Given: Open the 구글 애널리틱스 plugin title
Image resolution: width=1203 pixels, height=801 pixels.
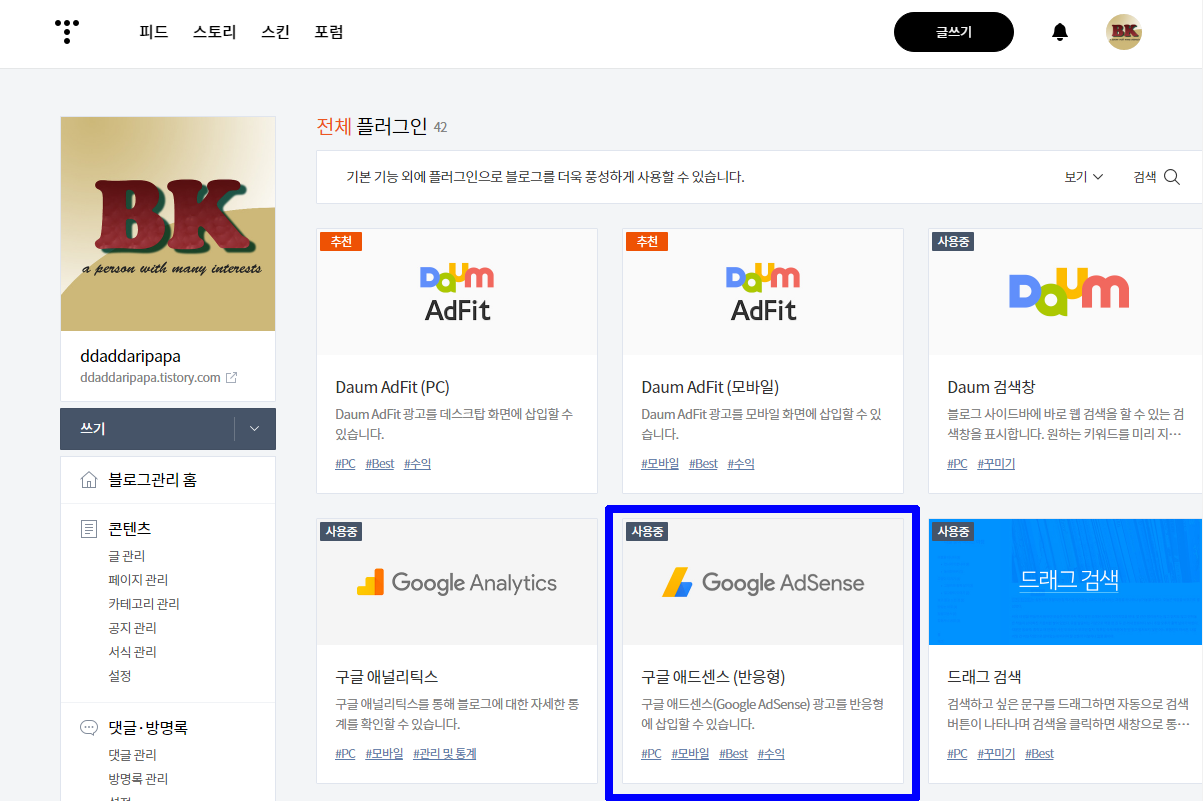Looking at the screenshot, I should click(387, 677).
